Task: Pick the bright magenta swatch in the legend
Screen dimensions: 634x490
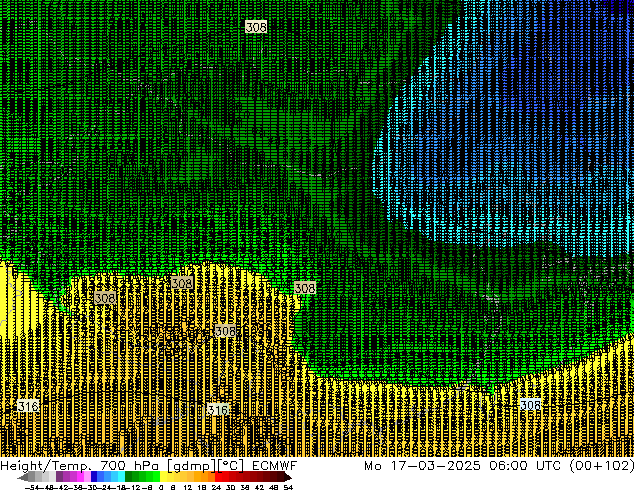Action: coord(80,477)
